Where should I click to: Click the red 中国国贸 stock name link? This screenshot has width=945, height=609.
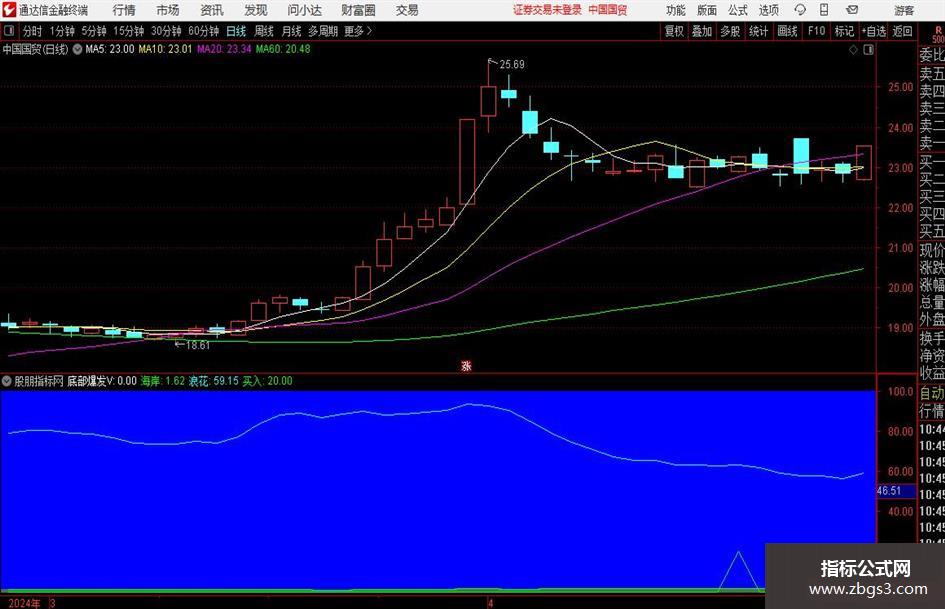point(608,10)
